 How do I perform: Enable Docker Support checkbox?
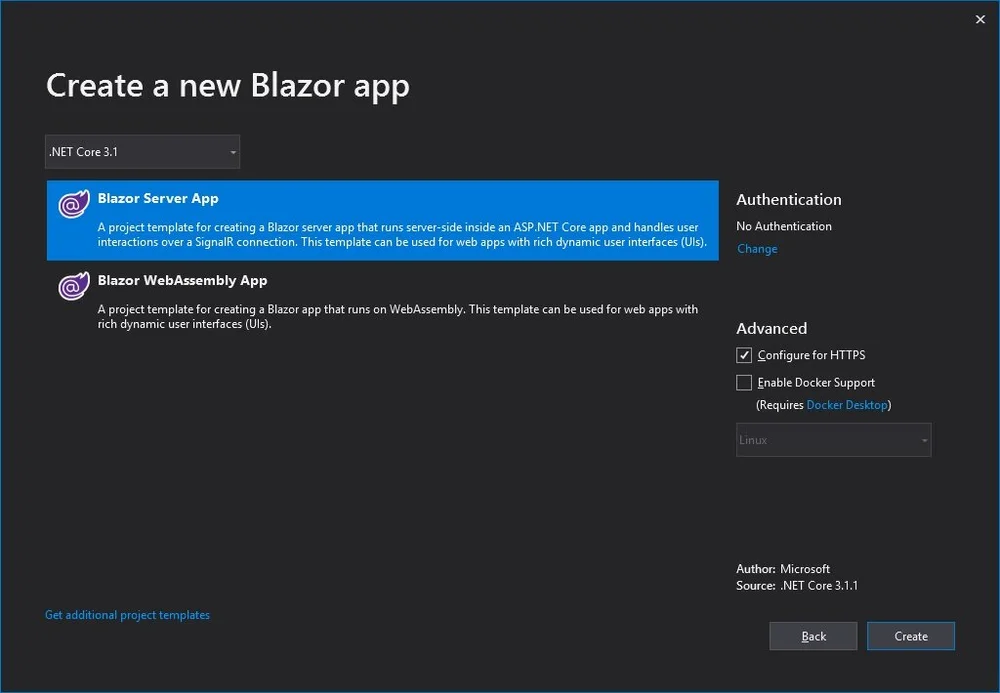point(744,383)
